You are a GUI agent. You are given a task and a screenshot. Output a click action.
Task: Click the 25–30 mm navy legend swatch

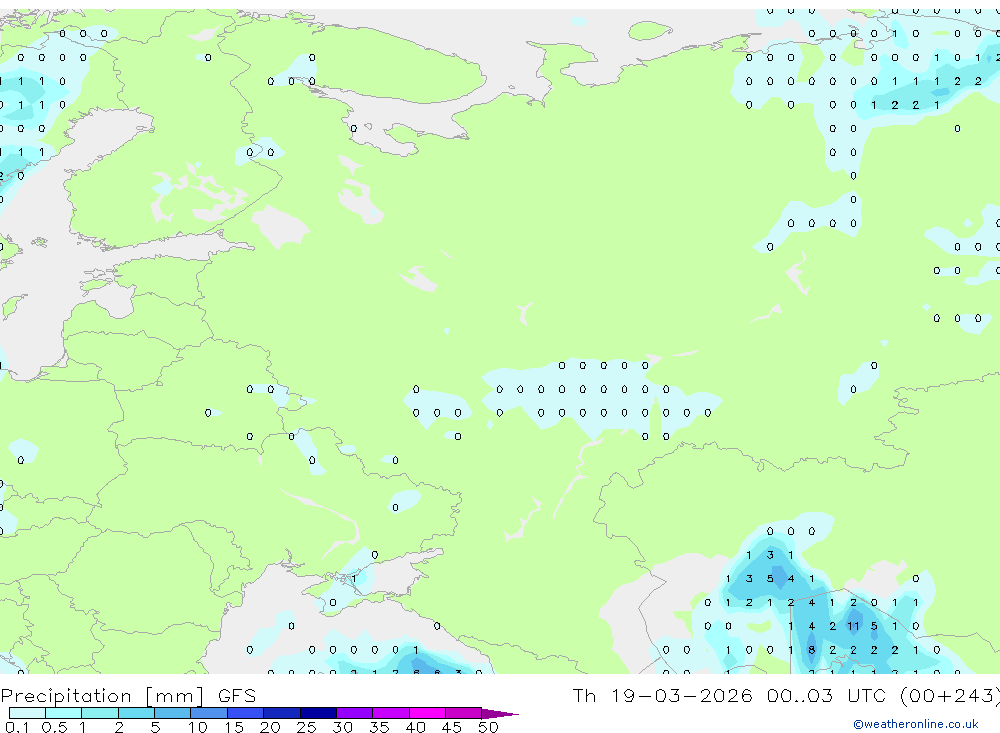pos(318,713)
